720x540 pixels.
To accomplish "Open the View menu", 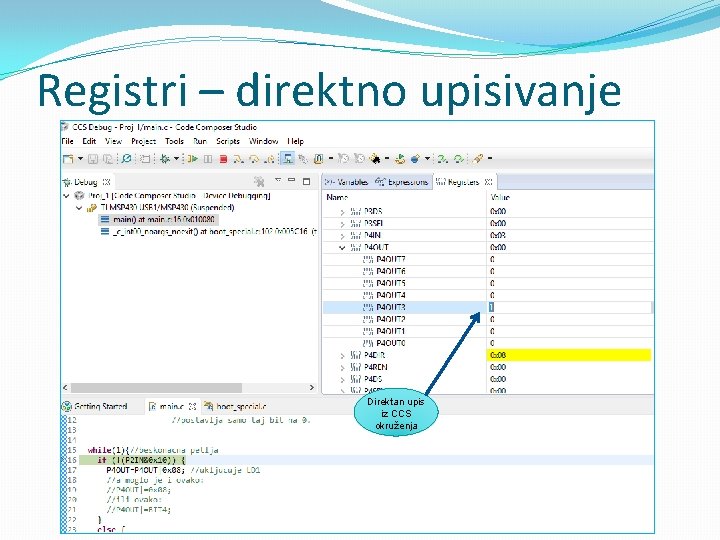I will [x=113, y=141].
